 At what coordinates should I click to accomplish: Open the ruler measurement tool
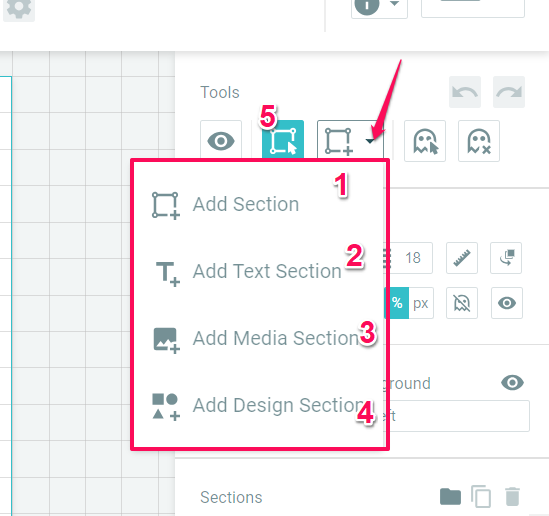[x=462, y=258]
